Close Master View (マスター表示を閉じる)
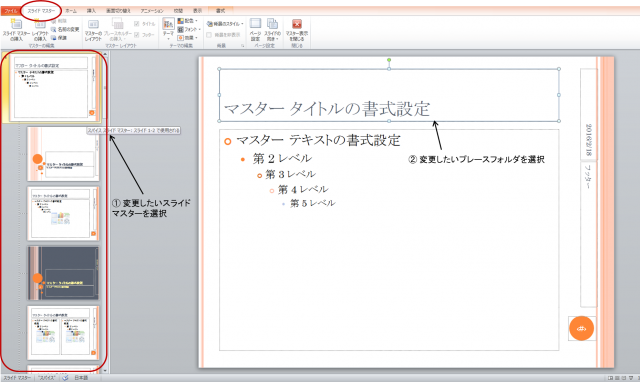The image size is (640, 382). click(297, 30)
